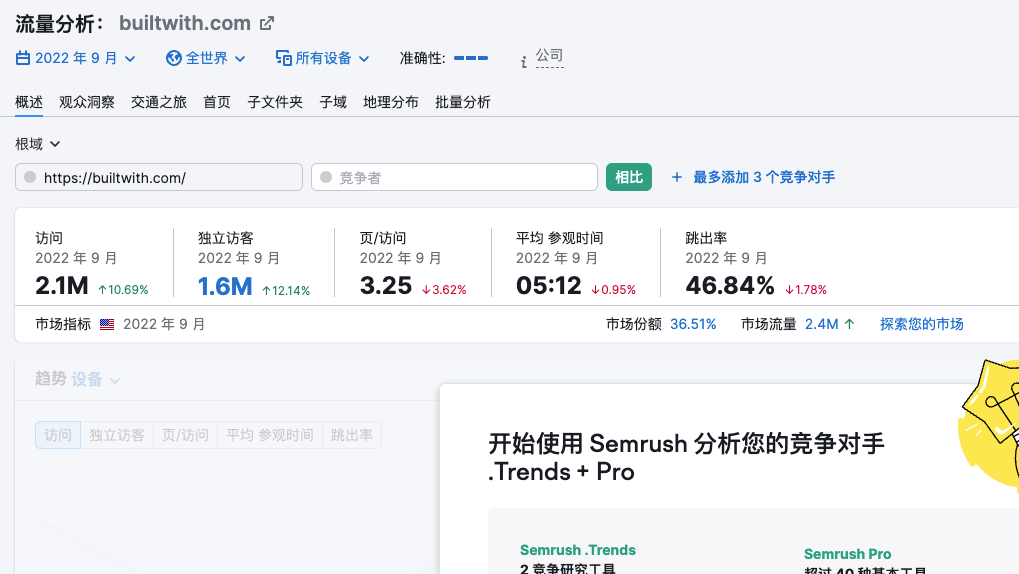This screenshot has width=1019, height=574.
Task: Switch to the 子文件夹 tab
Action: point(275,102)
